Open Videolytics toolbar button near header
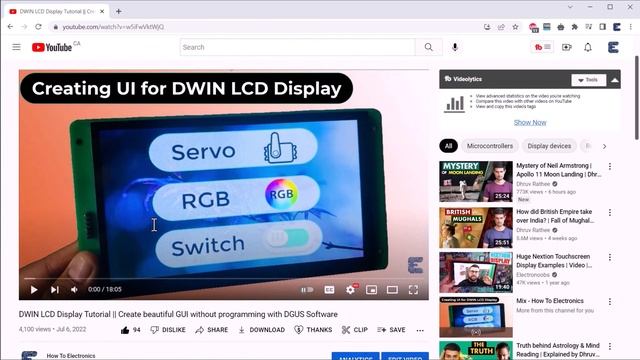The width and height of the screenshot is (640, 360). tap(542, 47)
